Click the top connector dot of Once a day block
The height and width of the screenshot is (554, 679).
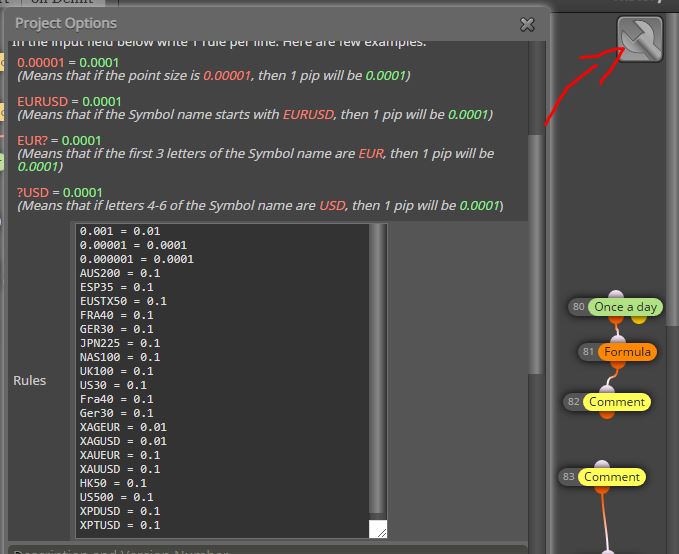point(616,295)
